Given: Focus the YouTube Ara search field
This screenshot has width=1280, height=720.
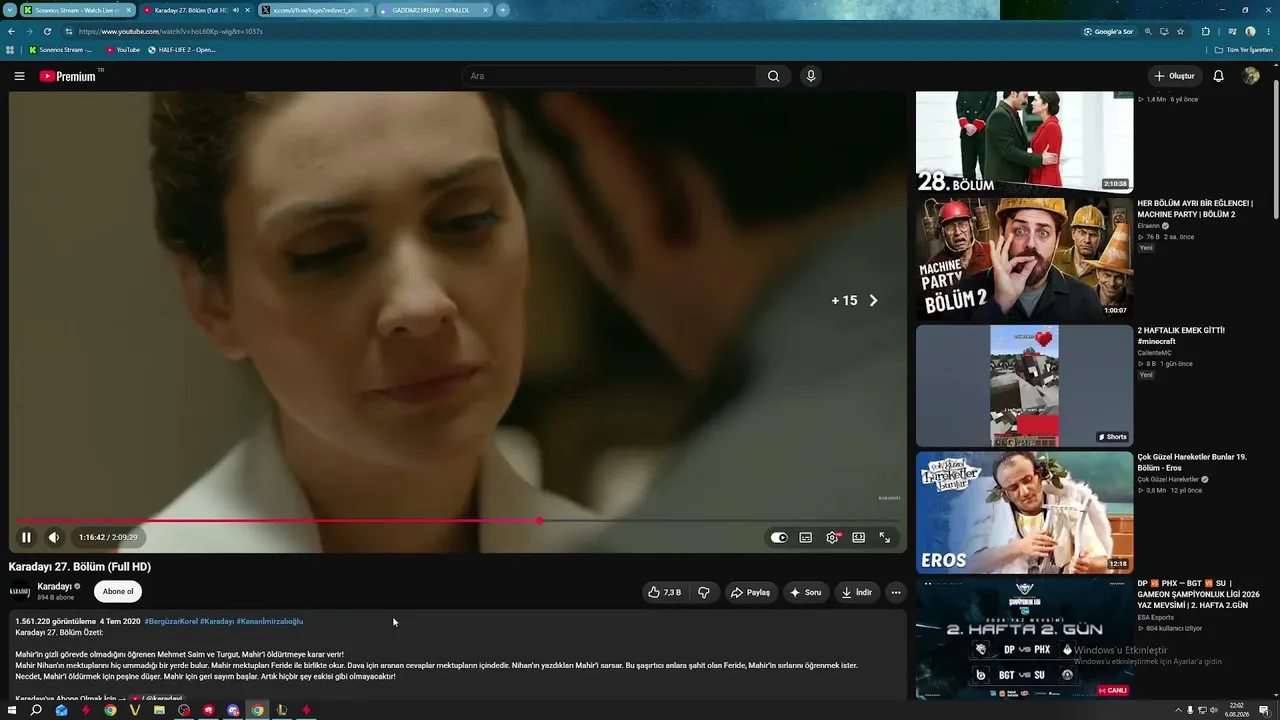Looking at the screenshot, I should coord(610,76).
